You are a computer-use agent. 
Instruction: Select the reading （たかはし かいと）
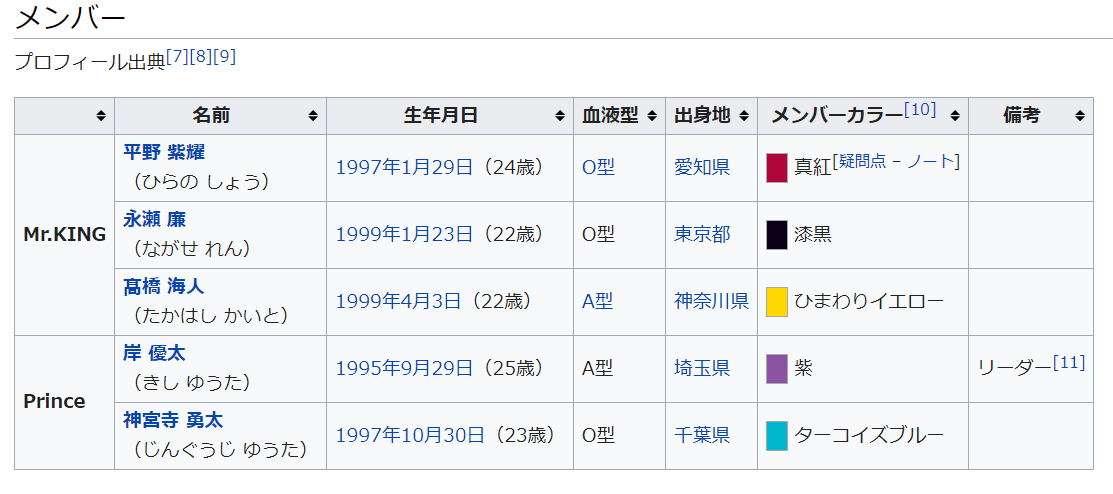[211, 316]
